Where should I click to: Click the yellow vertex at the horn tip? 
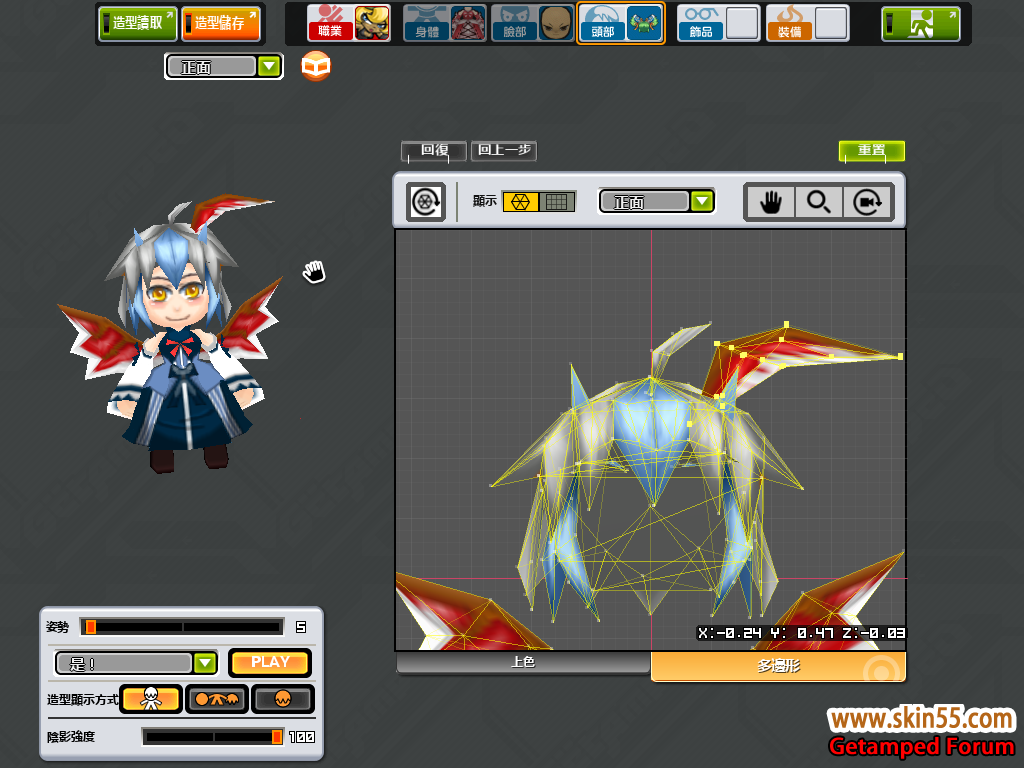pos(901,357)
